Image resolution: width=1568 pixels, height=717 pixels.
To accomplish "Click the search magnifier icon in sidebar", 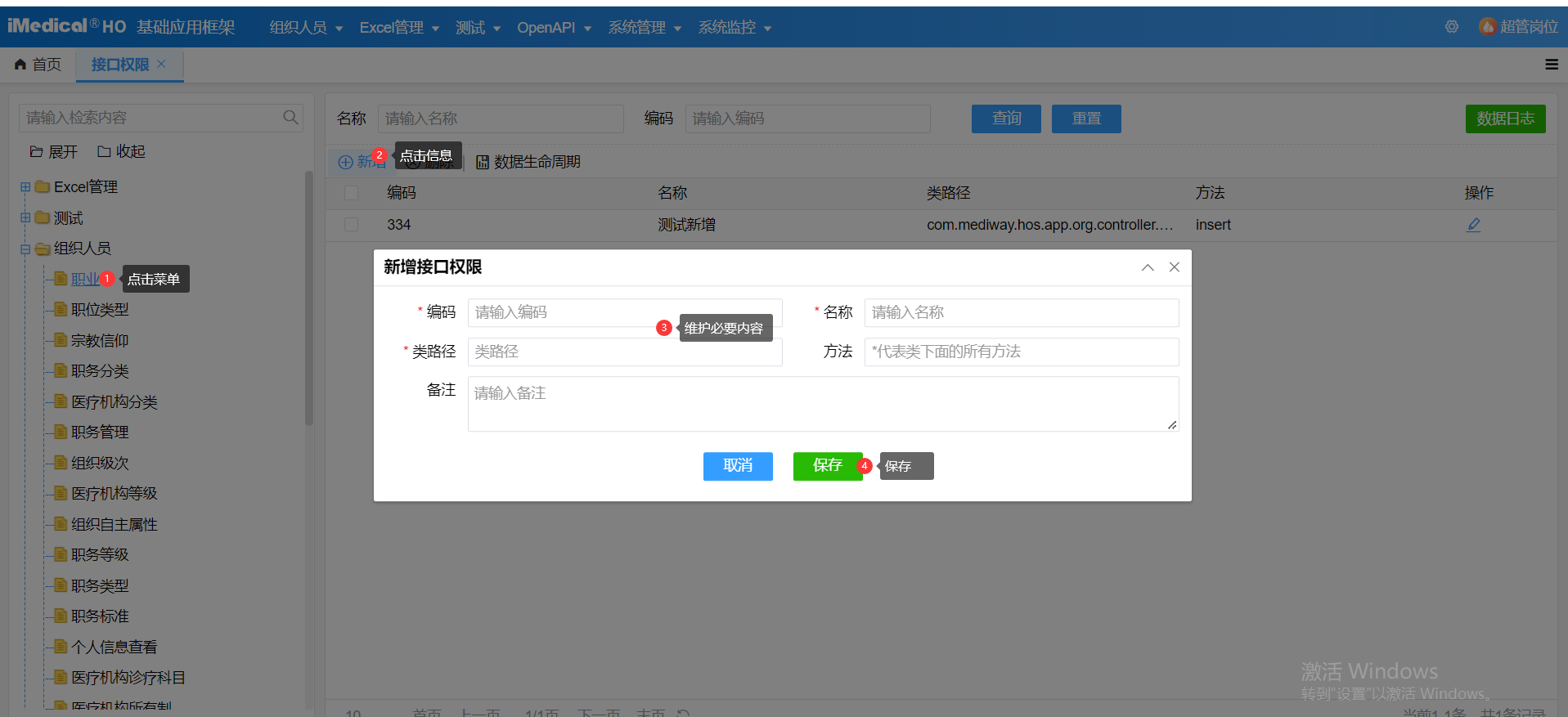I will [290, 118].
